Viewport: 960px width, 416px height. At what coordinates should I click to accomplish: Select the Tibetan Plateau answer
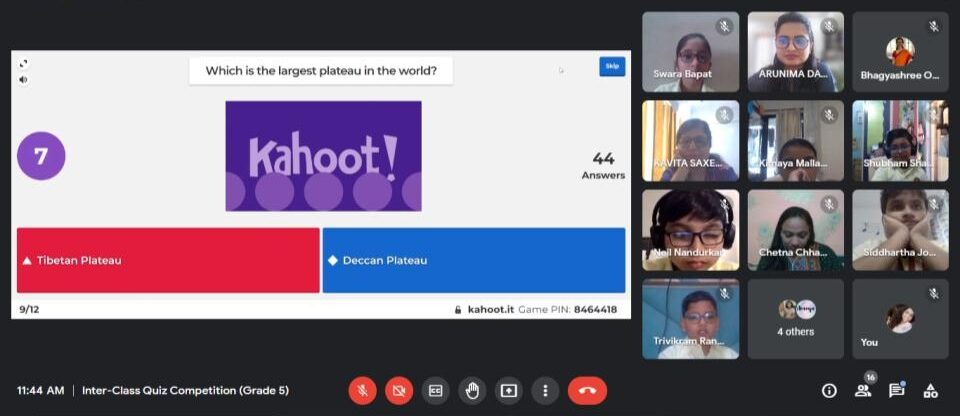point(168,260)
